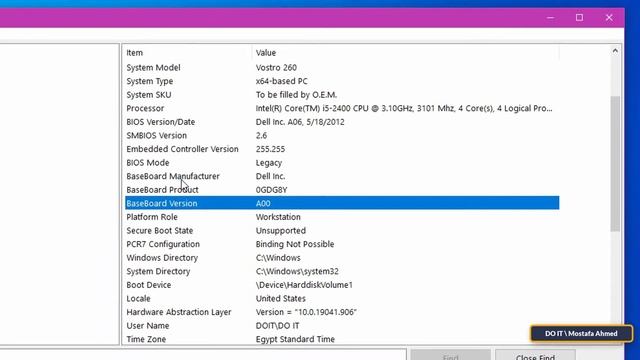Click the highlighted BaseBoard Version row

pos(342,203)
